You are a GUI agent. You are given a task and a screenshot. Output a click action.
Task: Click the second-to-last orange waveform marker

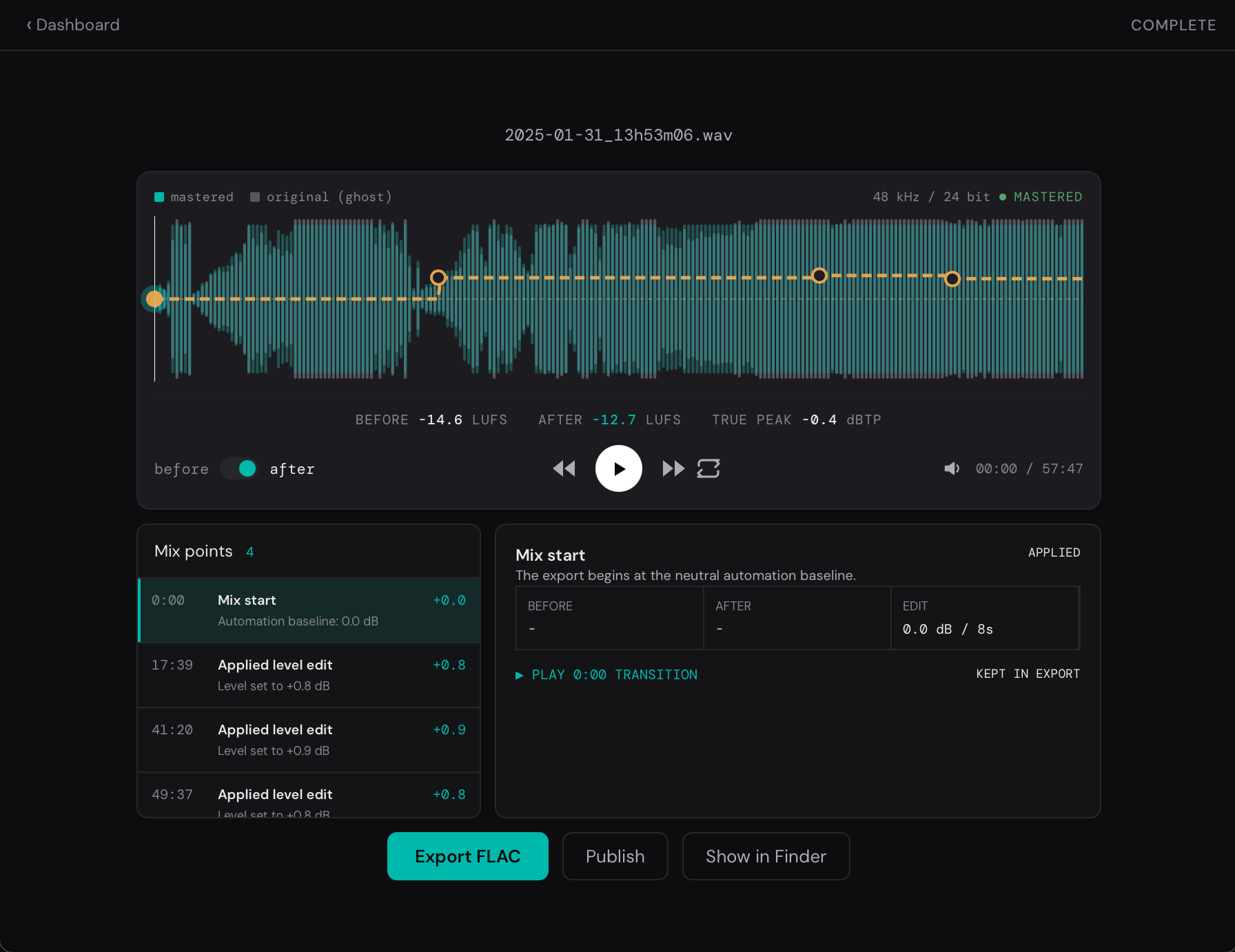point(819,276)
